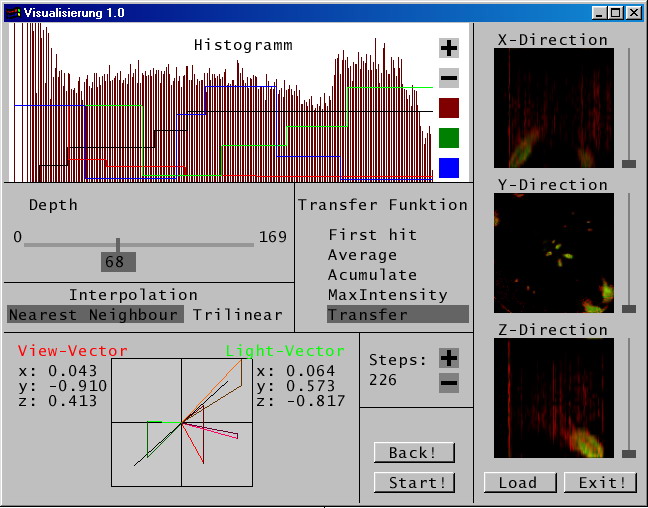Close the Visualisierung 1.0 window

(x=634, y=13)
